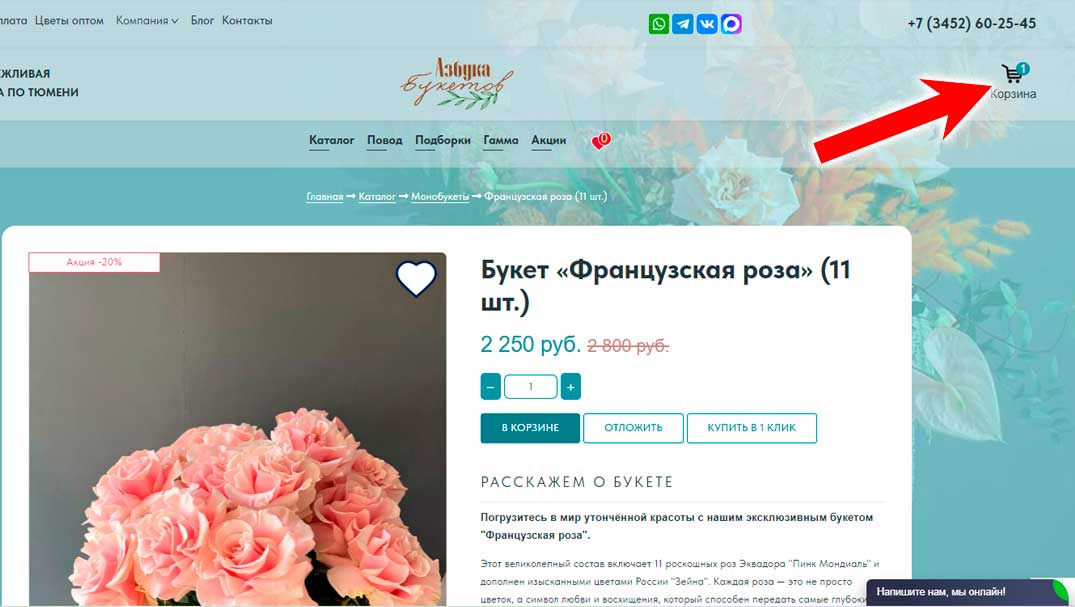
Task: Open the Каталог menu item
Action: (x=331, y=140)
